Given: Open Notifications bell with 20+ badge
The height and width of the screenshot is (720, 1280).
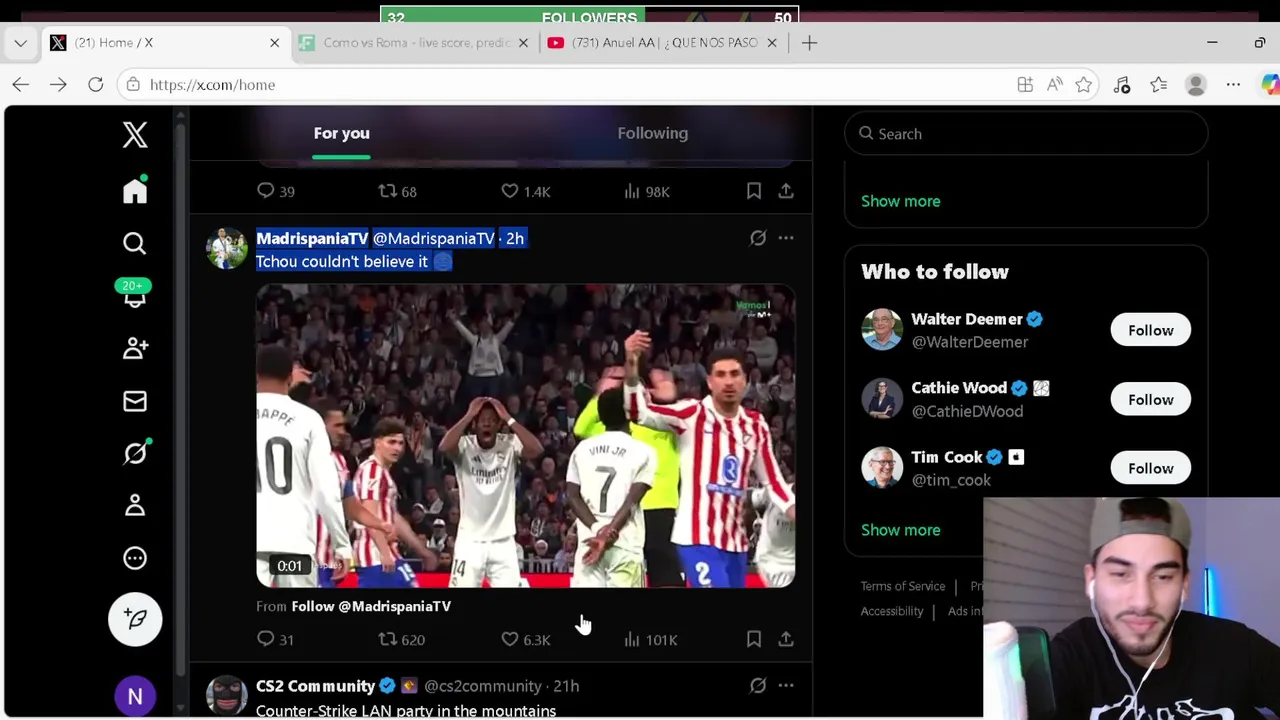Looking at the screenshot, I should 135,296.
